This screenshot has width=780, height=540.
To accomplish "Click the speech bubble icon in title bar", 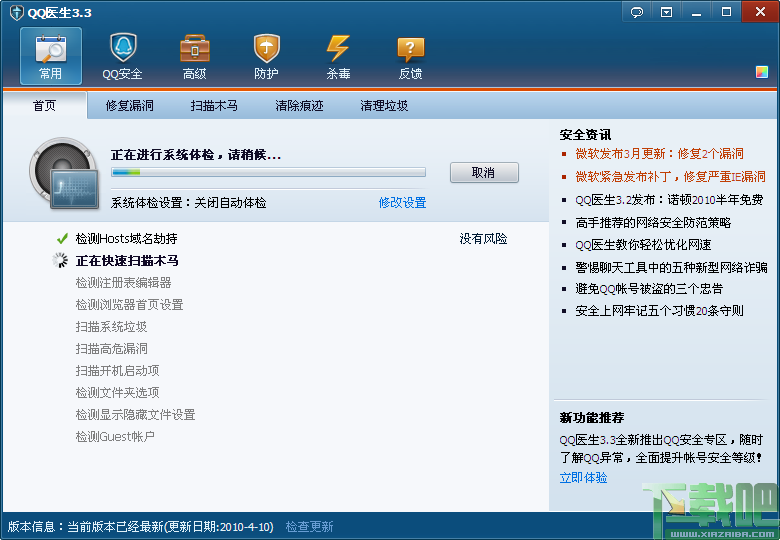I will pyautogui.click(x=637, y=12).
